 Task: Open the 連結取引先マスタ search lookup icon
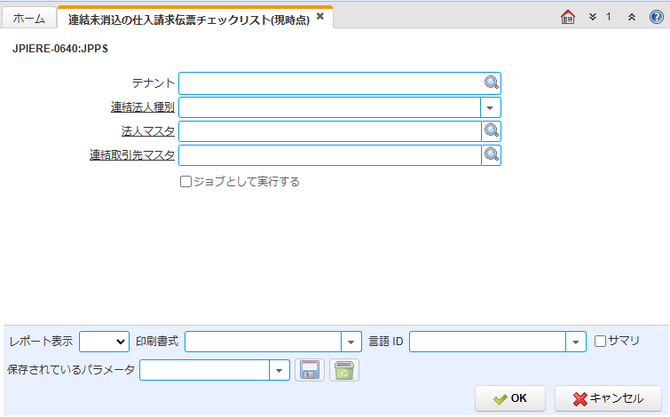click(x=491, y=155)
